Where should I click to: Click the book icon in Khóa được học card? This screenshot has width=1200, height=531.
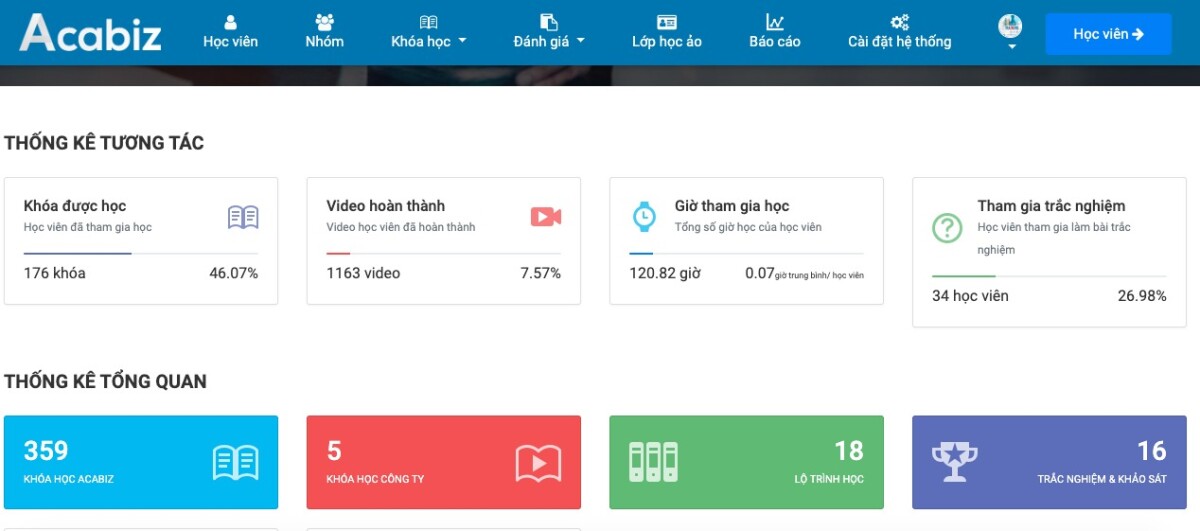point(243,217)
